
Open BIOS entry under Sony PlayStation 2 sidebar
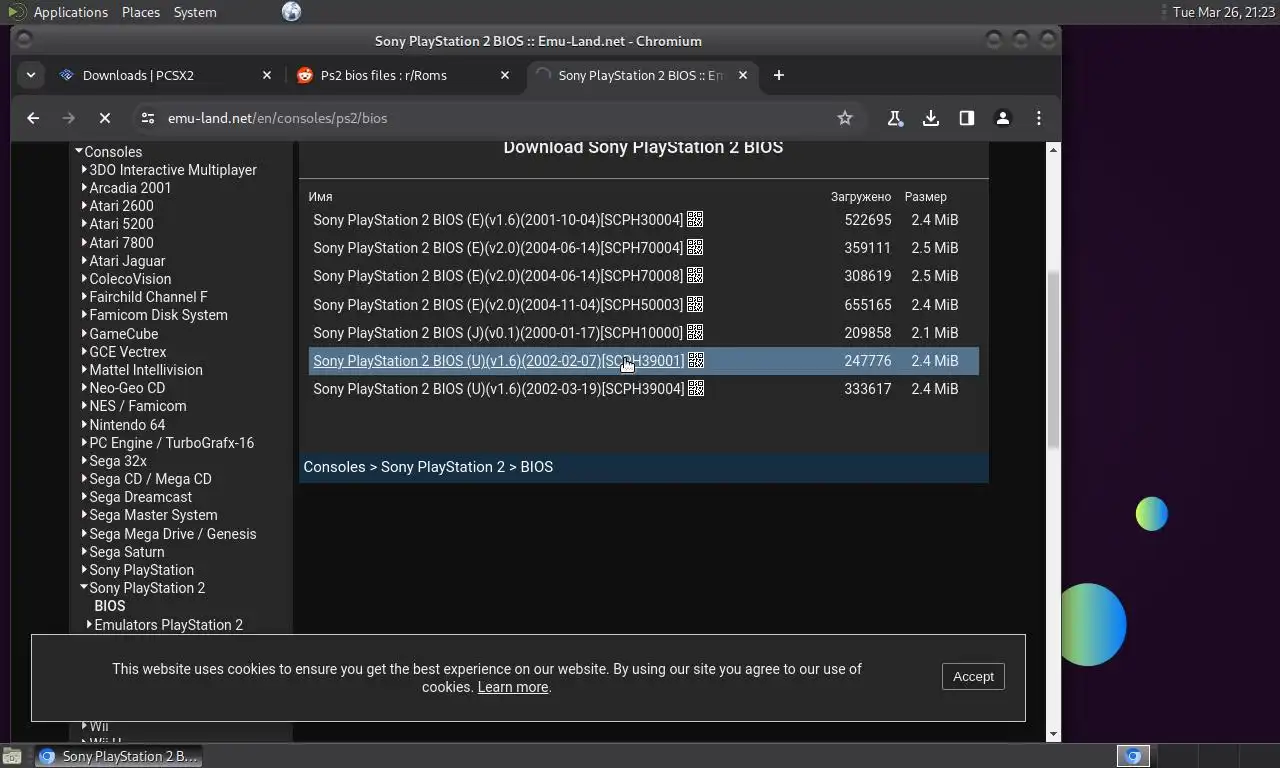pos(110,605)
